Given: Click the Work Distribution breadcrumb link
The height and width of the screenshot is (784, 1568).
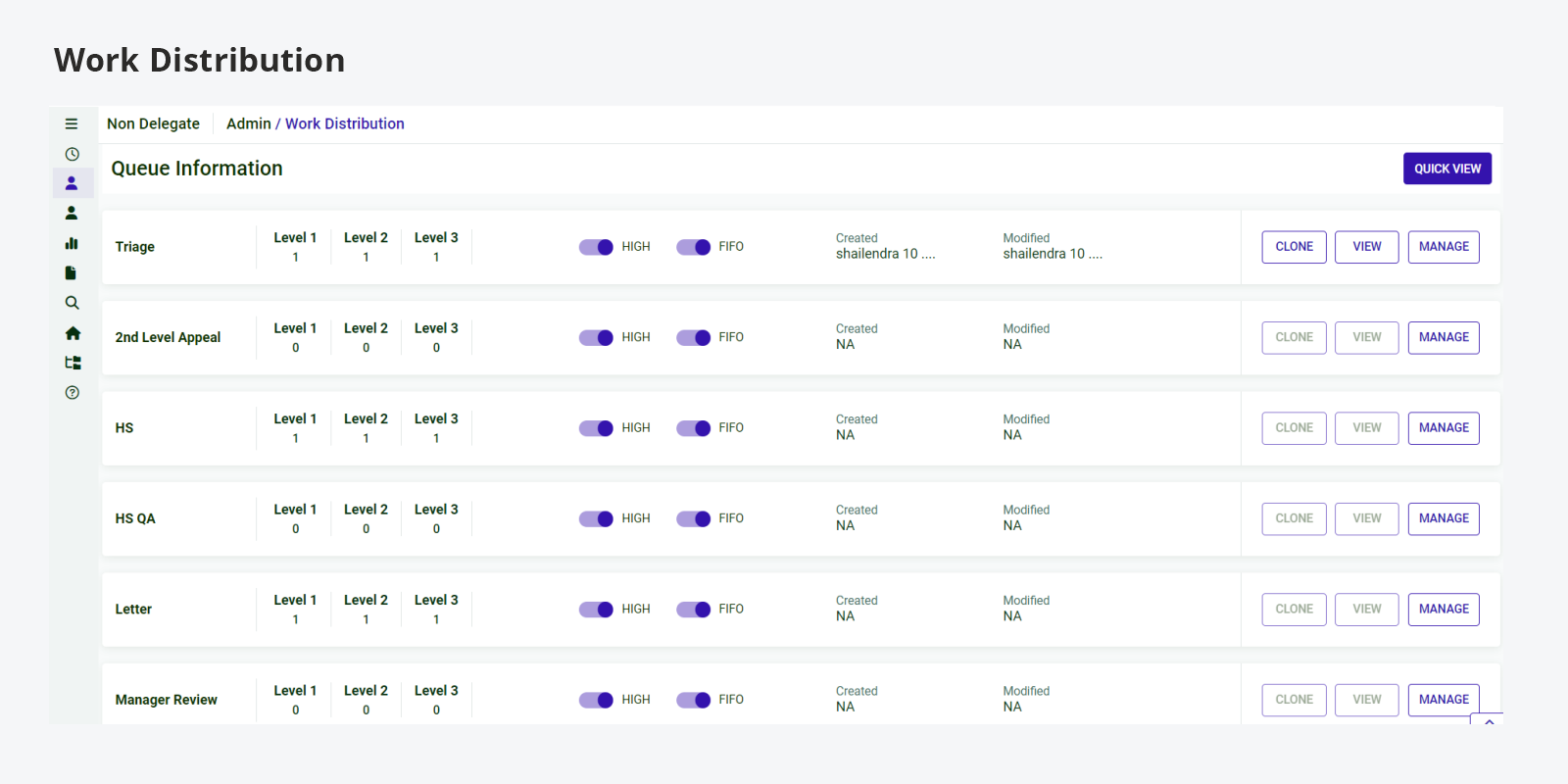Looking at the screenshot, I should 345,123.
